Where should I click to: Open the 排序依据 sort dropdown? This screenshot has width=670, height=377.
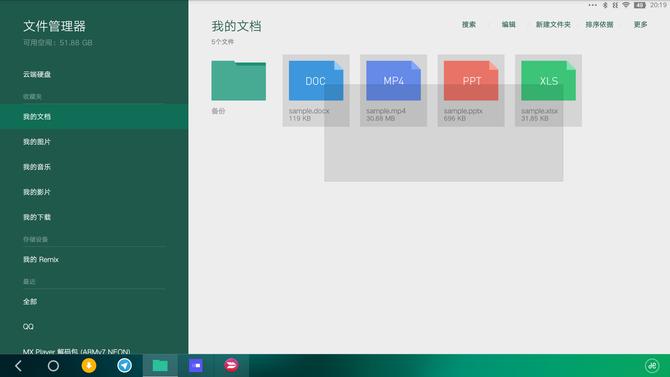click(599, 25)
